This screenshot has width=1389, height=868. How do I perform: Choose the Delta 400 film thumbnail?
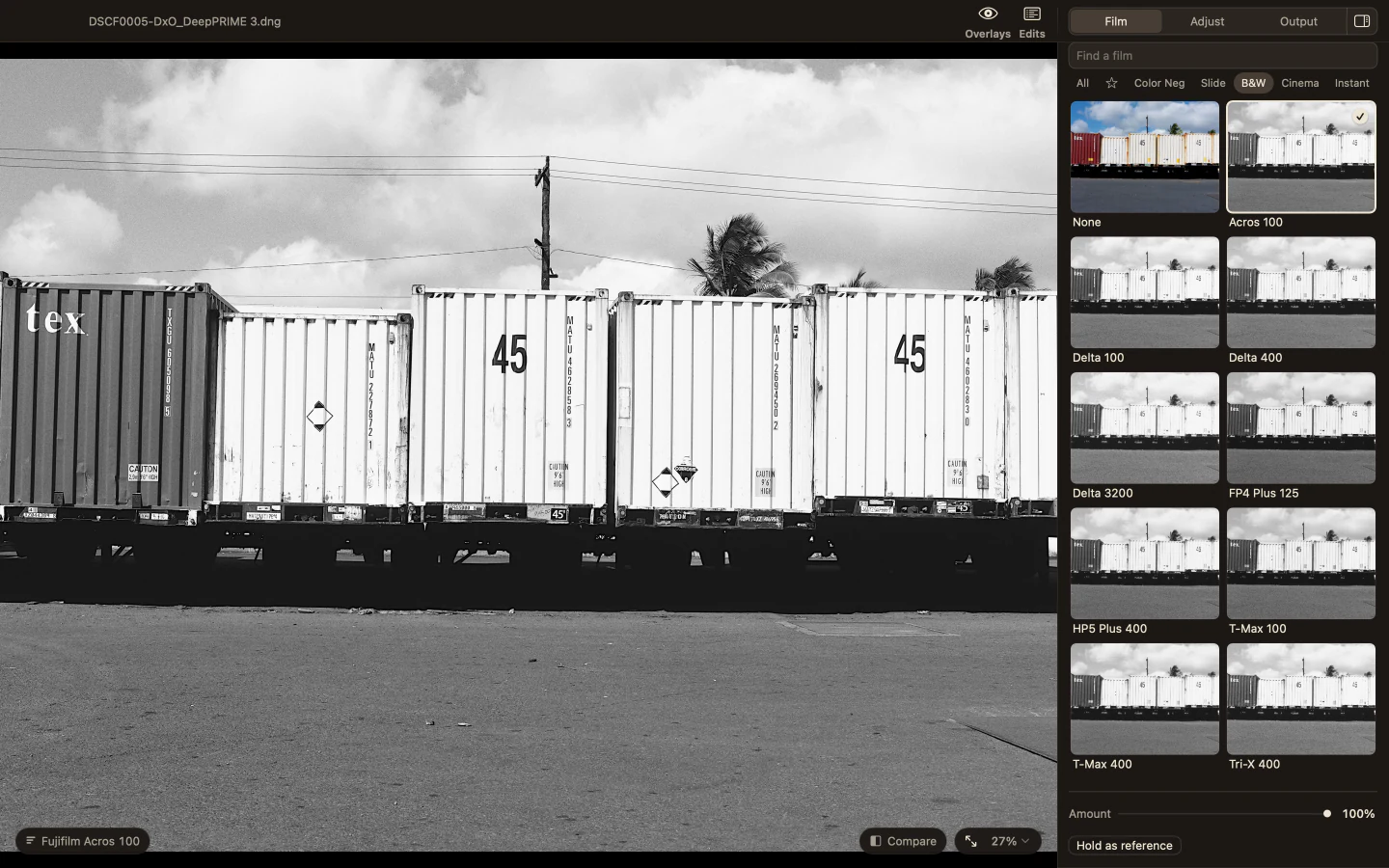pyautogui.click(x=1301, y=292)
